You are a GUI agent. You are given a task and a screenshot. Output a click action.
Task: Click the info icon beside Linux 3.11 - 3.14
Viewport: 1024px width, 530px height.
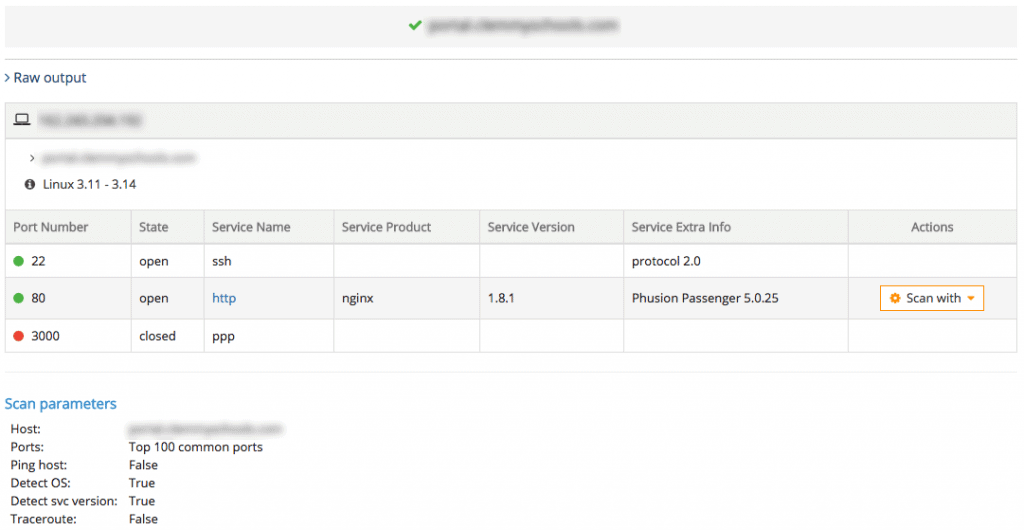coord(29,185)
